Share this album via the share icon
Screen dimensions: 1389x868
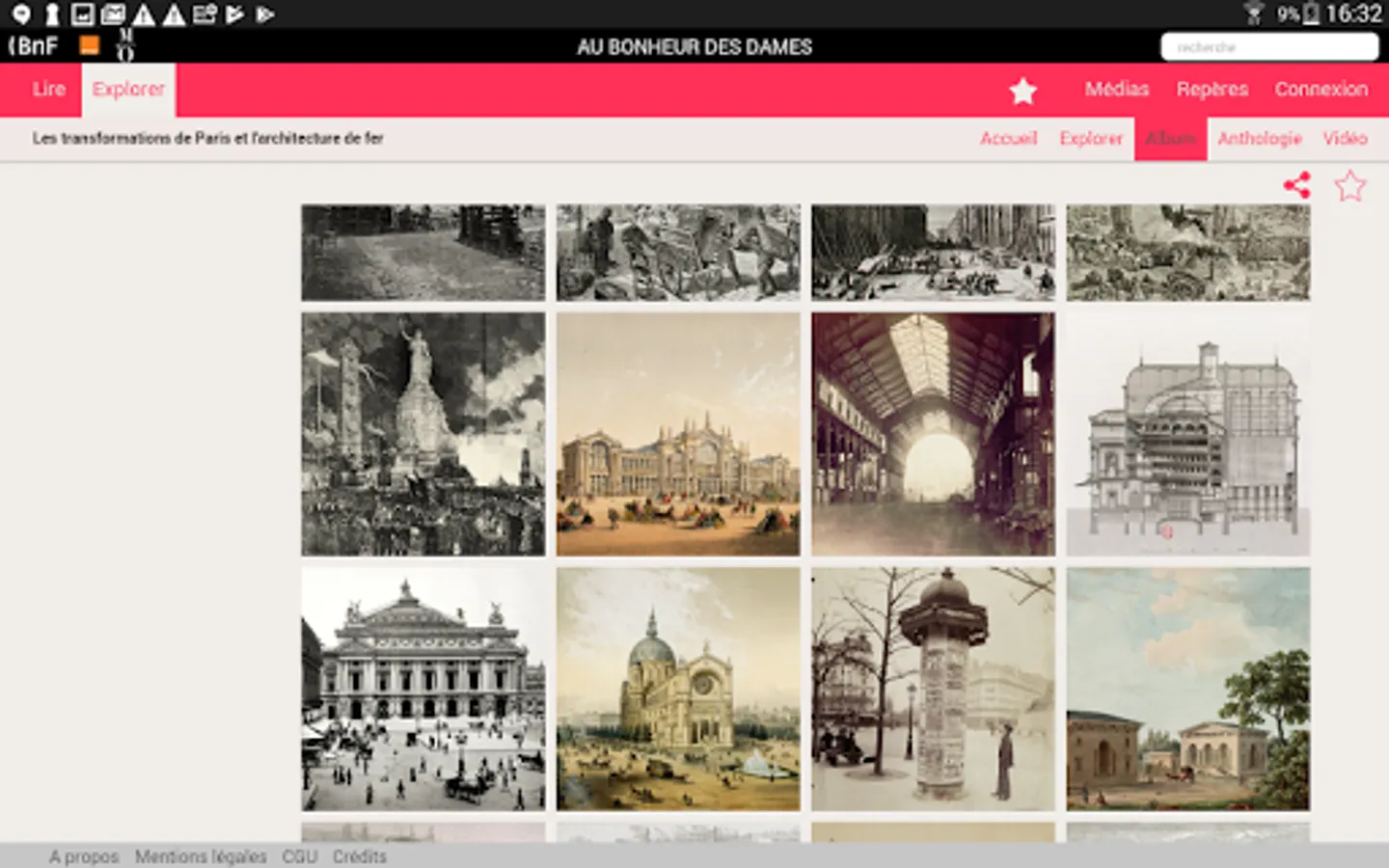(x=1296, y=185)
